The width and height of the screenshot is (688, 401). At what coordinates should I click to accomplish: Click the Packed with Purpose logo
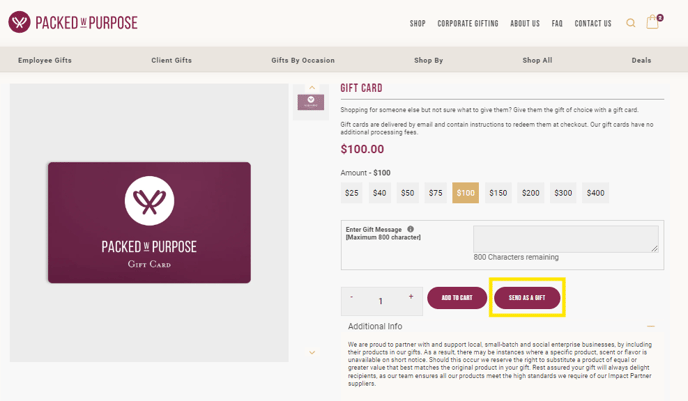click(x=73, y=22)
